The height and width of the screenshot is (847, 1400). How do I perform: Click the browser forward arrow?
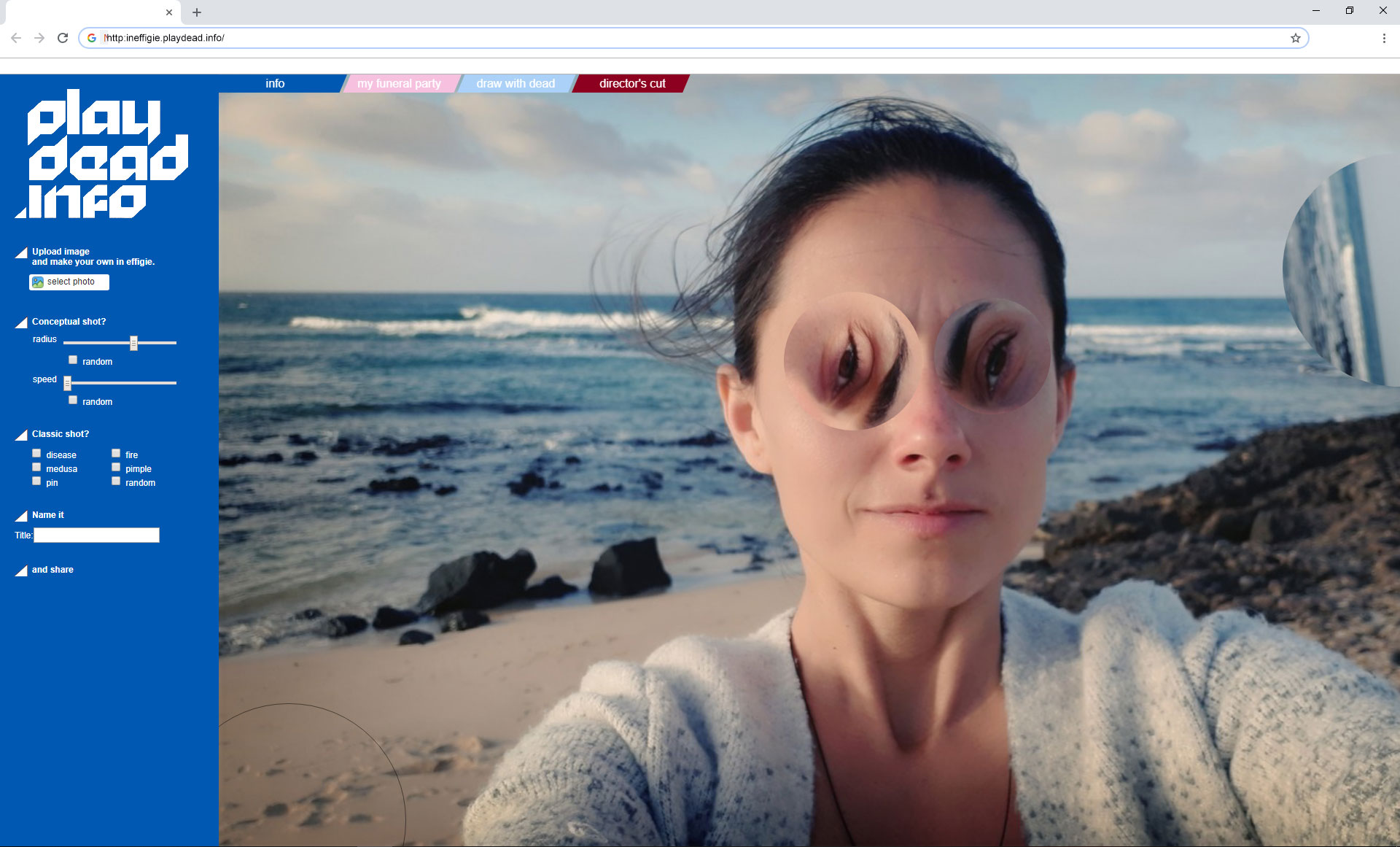39,38
